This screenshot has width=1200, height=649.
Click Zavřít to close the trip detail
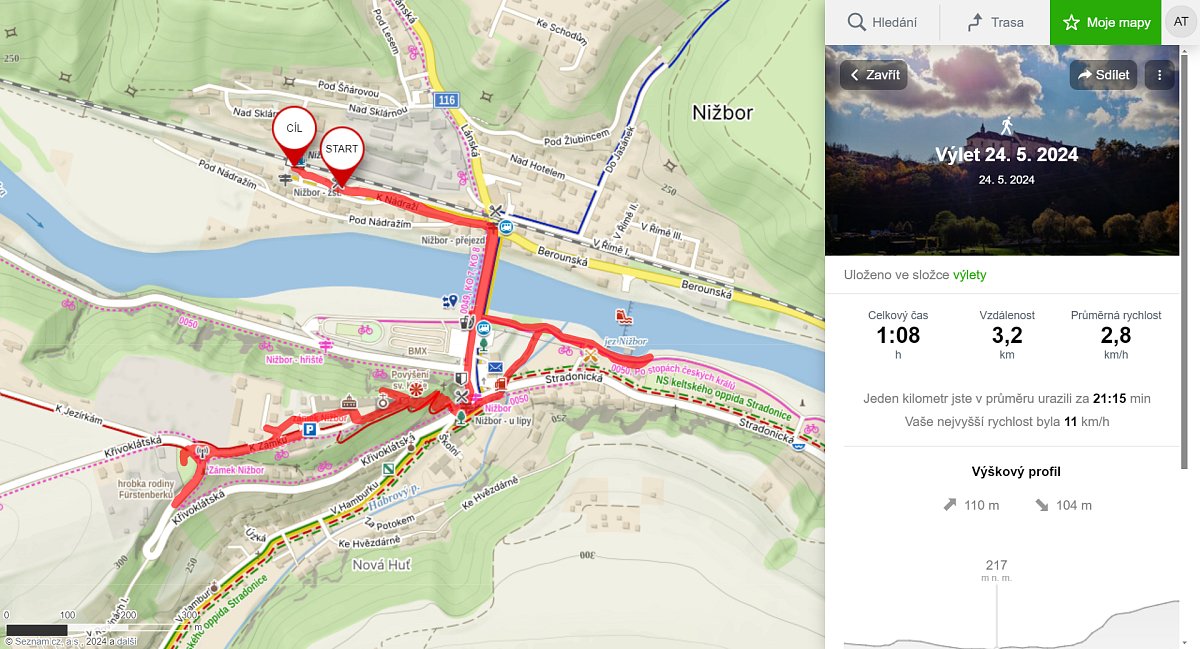pos(873,75)
